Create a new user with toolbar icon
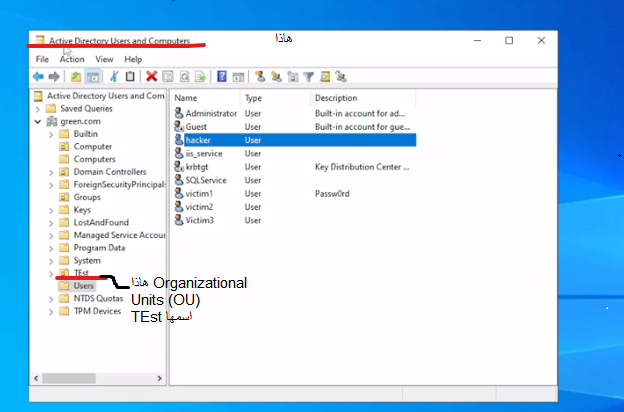 [260, 76]
